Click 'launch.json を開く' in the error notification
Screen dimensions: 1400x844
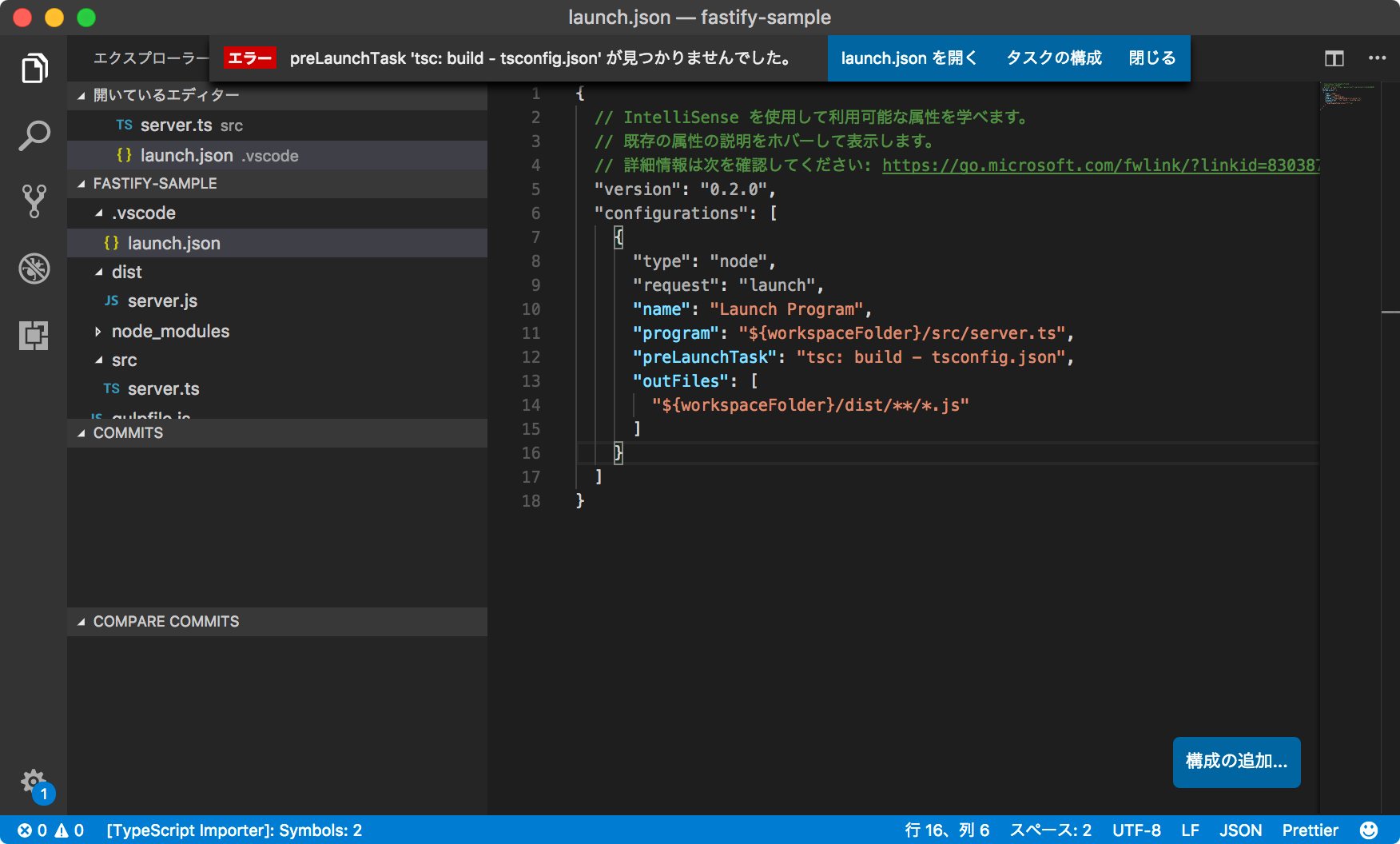pyautogui.click(x=909, y=58)
